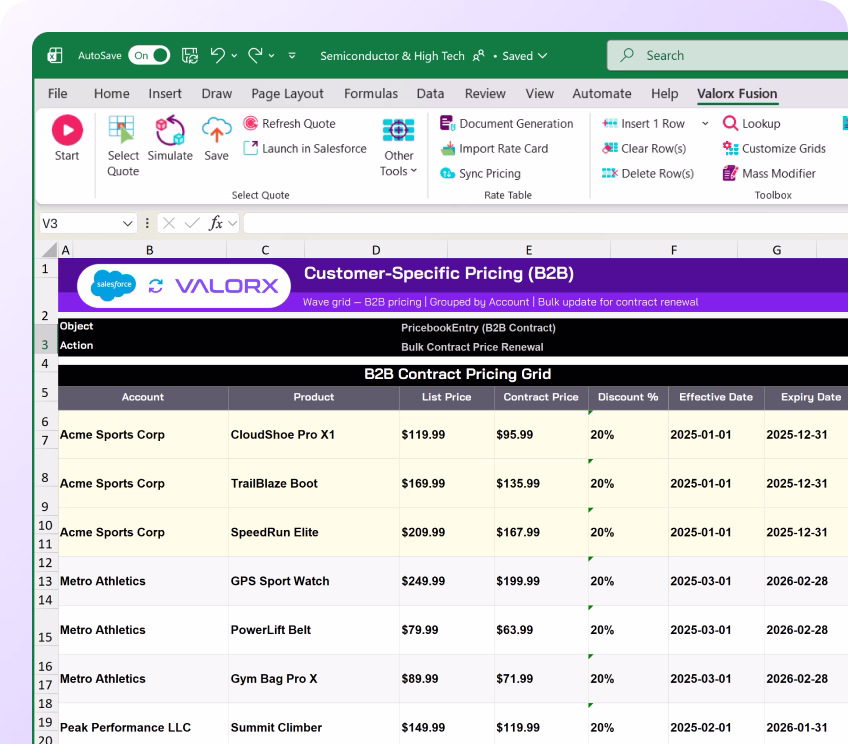This screenshot has width=848, height=744.
Task: Click the Select All corner triangle
Action: [49, 249]
